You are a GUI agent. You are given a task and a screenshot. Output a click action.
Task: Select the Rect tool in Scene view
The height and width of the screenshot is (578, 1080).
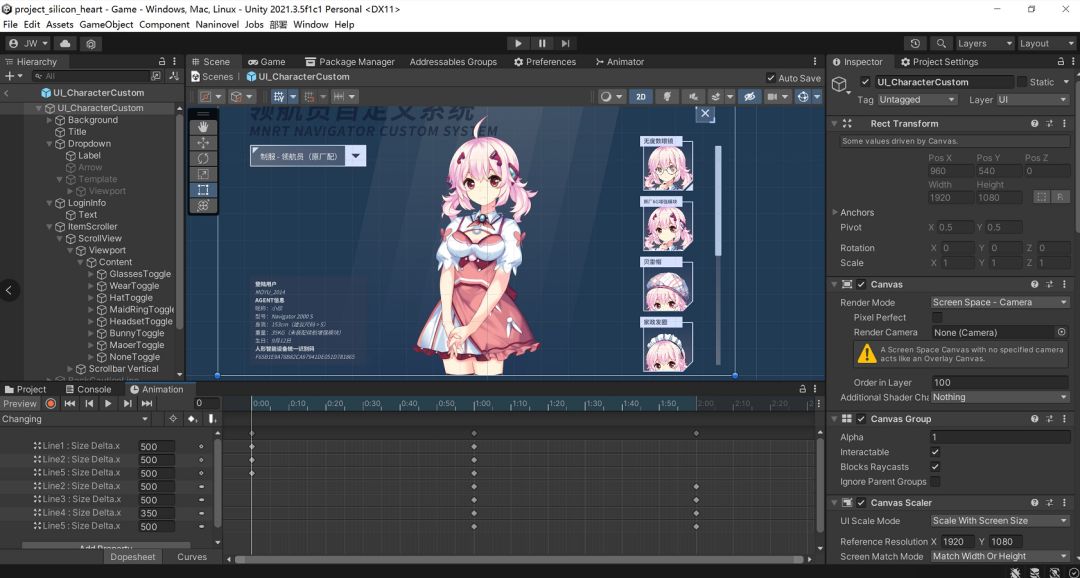[x=203, y=190]
